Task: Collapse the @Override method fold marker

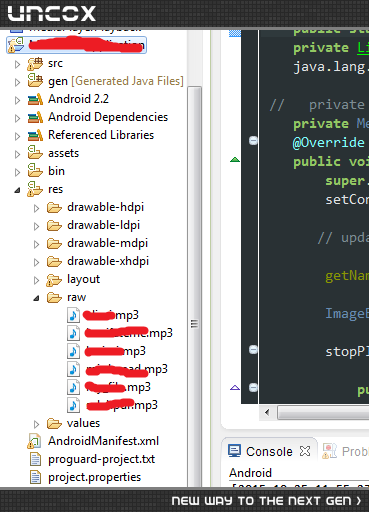Action: pyautogui.click(x=253, y=141)
